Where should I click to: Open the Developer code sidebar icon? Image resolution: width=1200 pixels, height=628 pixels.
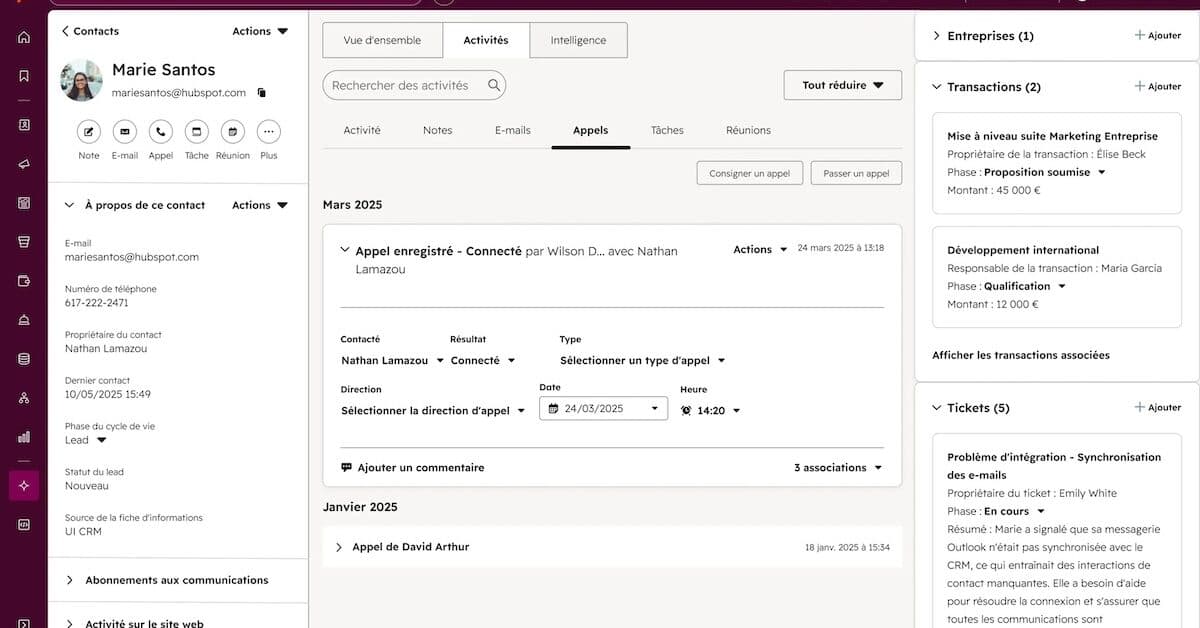pos(24,524)
